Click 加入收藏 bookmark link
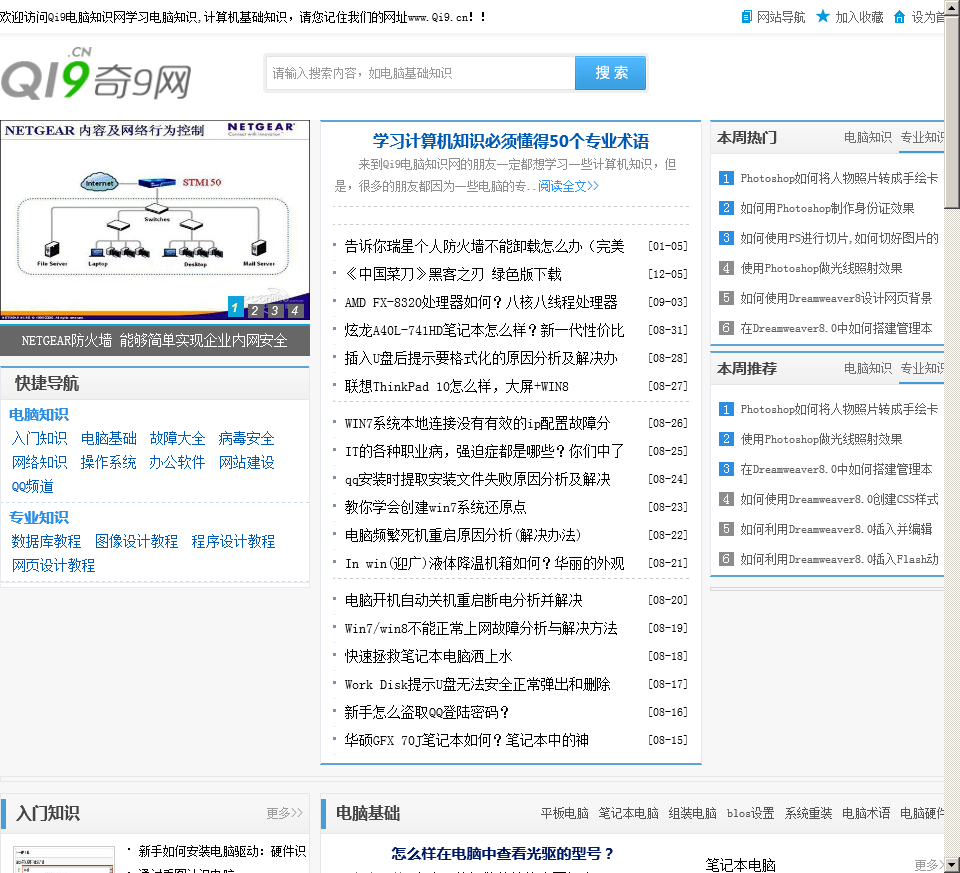960x873 pixels. point(859,17)
